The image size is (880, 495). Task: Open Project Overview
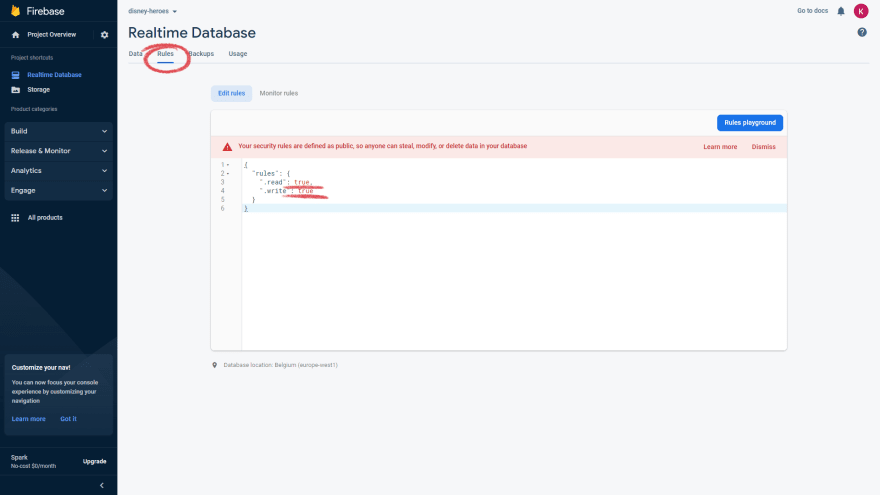click(x=52, y=35)
